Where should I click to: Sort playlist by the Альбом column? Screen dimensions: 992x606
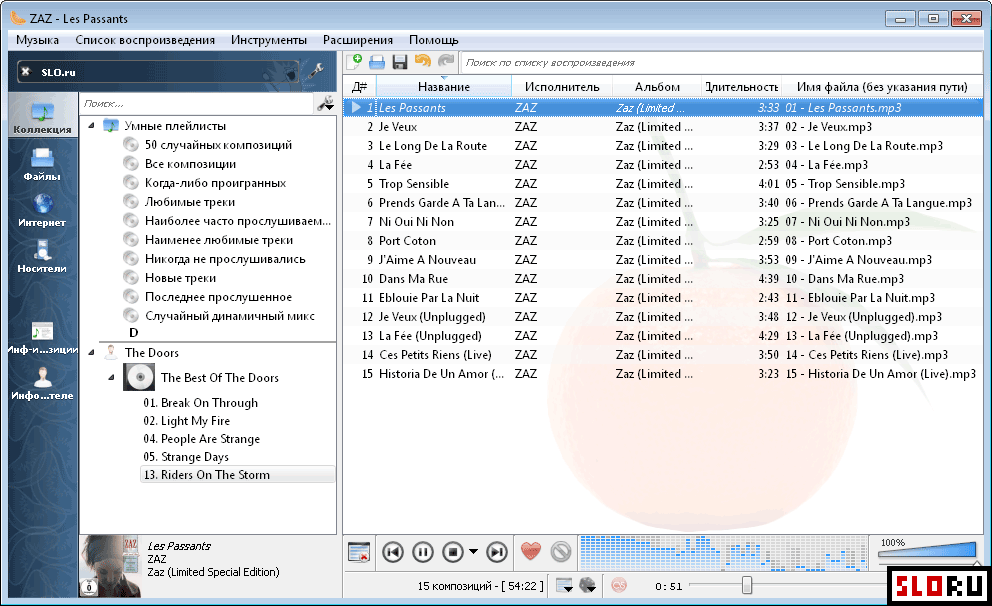[657, 87]
